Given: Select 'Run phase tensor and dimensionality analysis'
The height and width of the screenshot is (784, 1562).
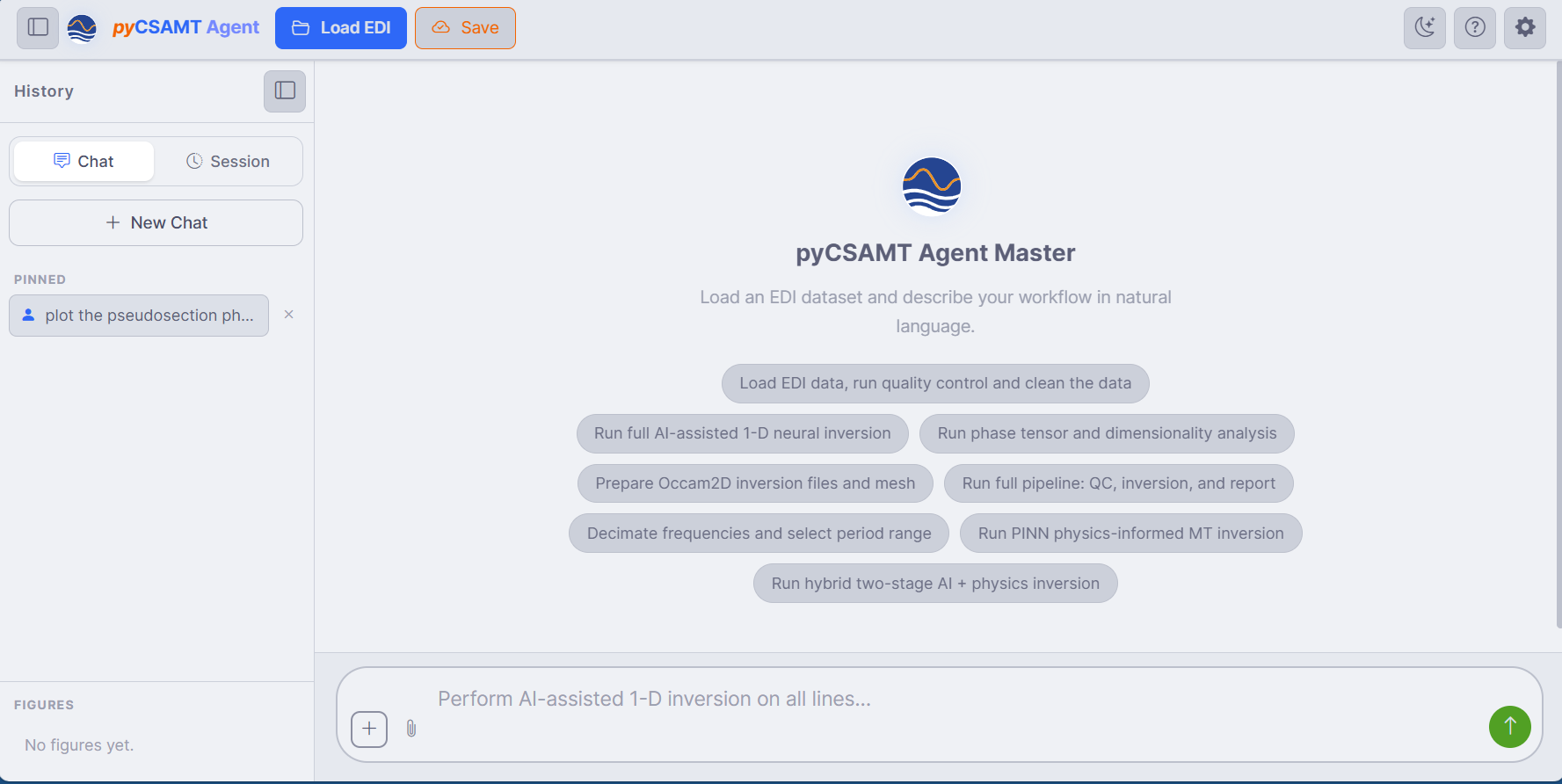Looking at the screenshot, I should pos(1107,433).
